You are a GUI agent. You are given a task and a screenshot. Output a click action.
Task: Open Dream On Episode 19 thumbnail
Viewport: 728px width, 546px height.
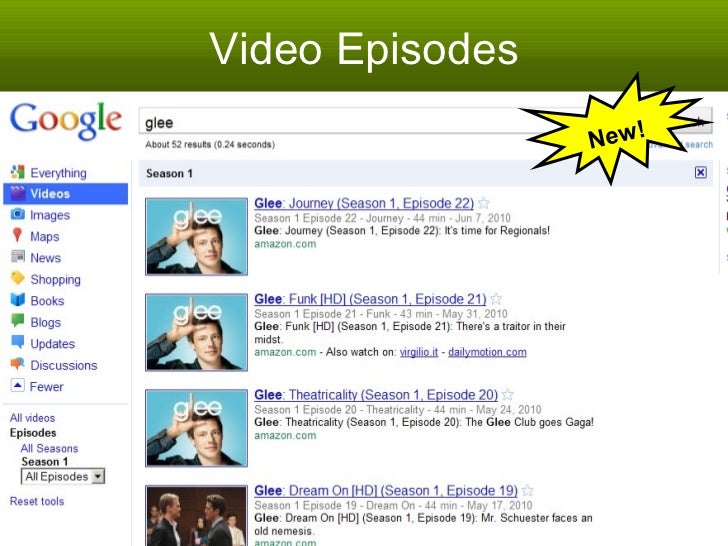click(196, 515)
